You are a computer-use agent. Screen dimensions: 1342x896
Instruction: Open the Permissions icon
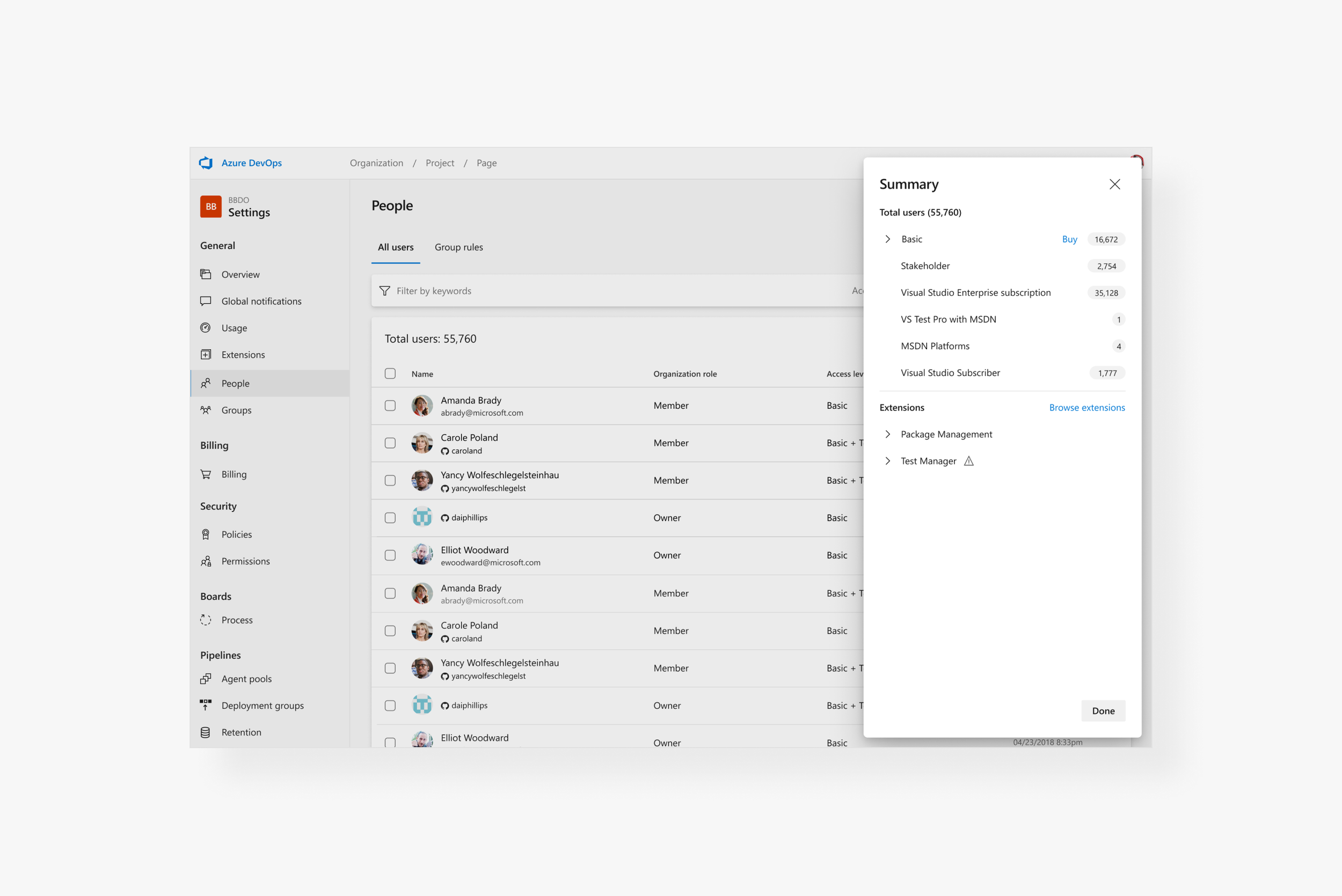pyautogui.click(x=206, y=561)
